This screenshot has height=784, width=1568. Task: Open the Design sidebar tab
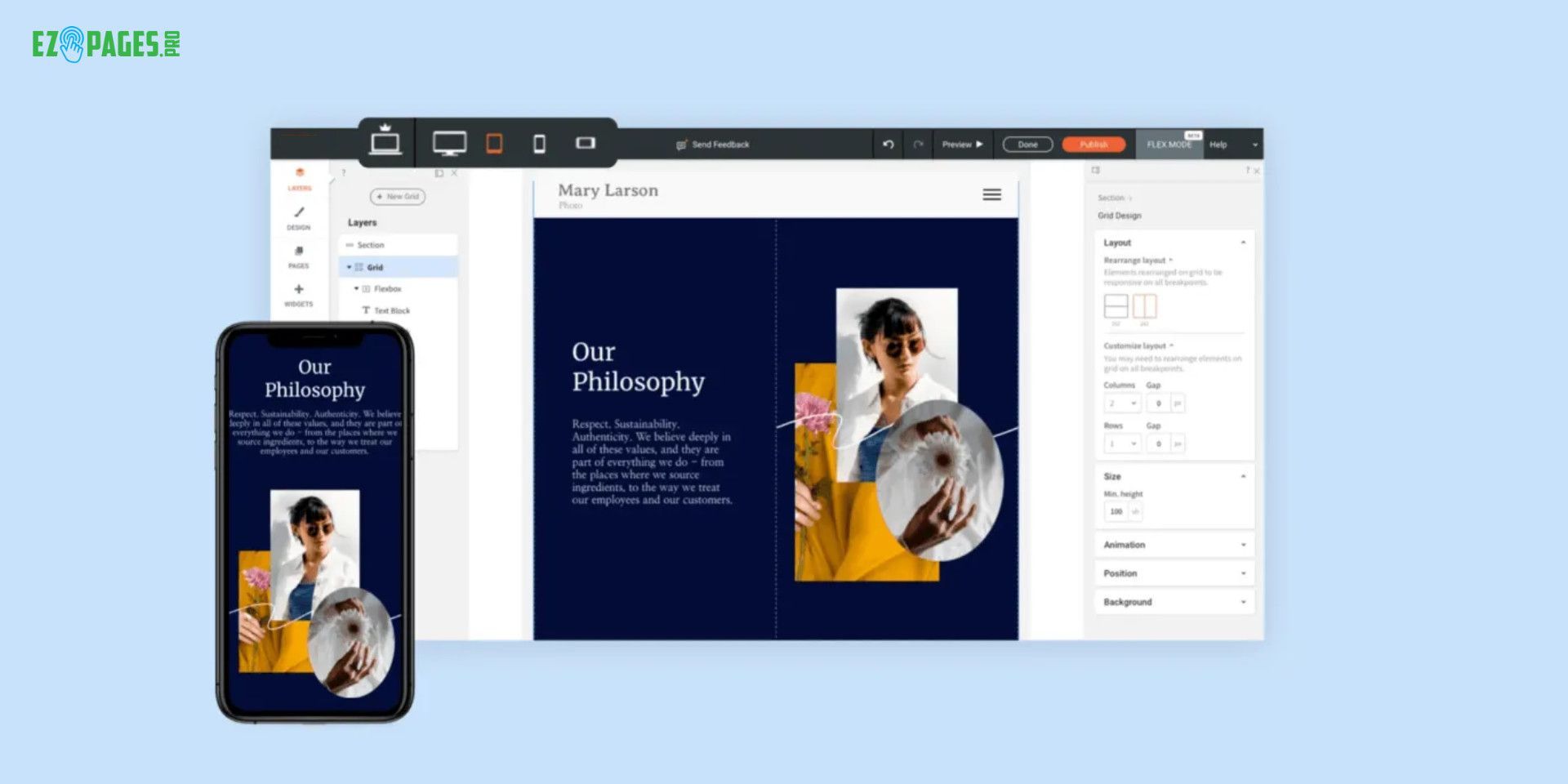[298, 218]
